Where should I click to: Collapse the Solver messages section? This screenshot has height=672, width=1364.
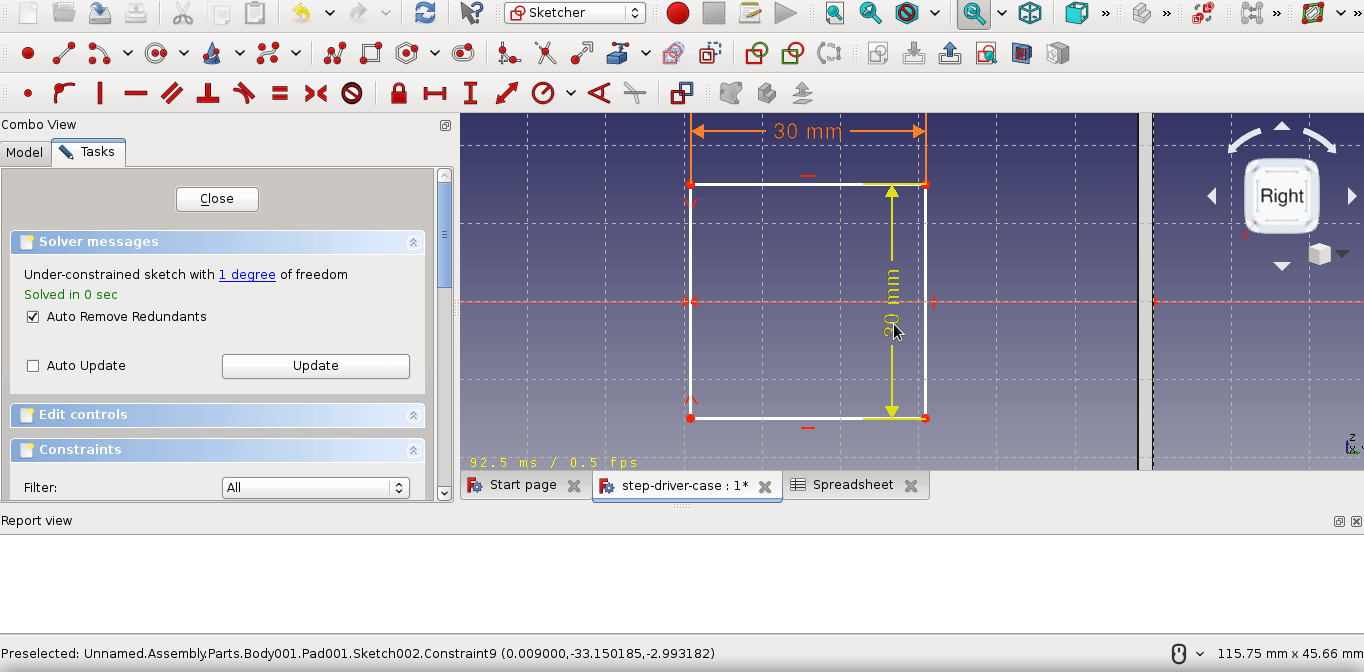[413, 242]
